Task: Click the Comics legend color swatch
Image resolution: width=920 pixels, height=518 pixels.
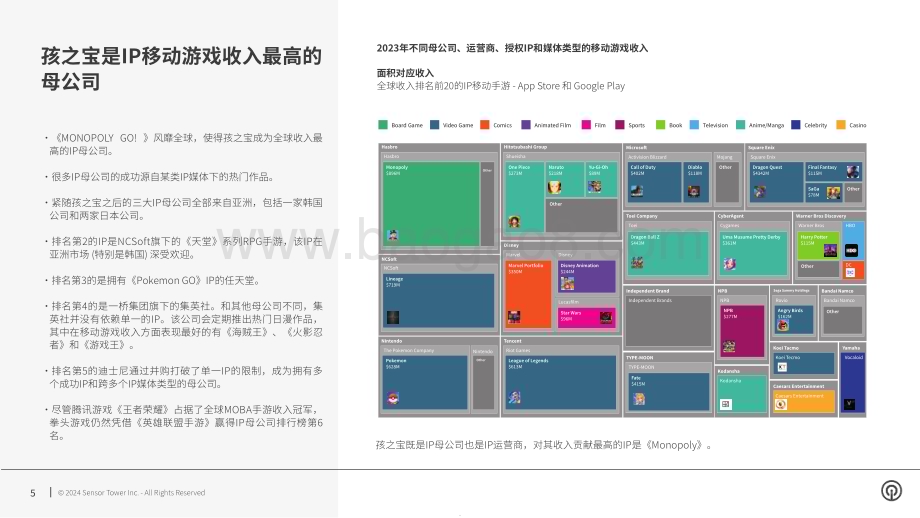Action: tap(485, 124)
